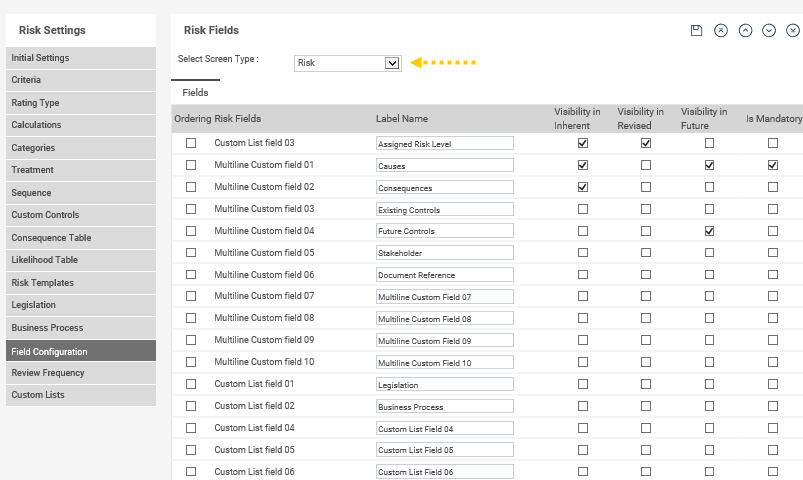Image resolution: width=803 pixels, height=480 pixels.
Task: Click the move-up chevron icon
Action: (745, 31)
